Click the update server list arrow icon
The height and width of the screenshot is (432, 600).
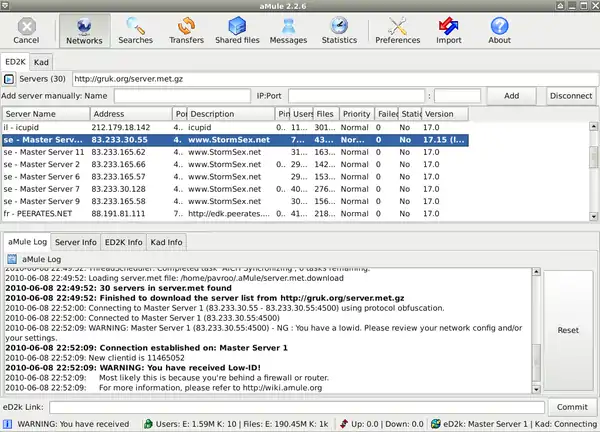pyautogui.click(x=9, y=78)
